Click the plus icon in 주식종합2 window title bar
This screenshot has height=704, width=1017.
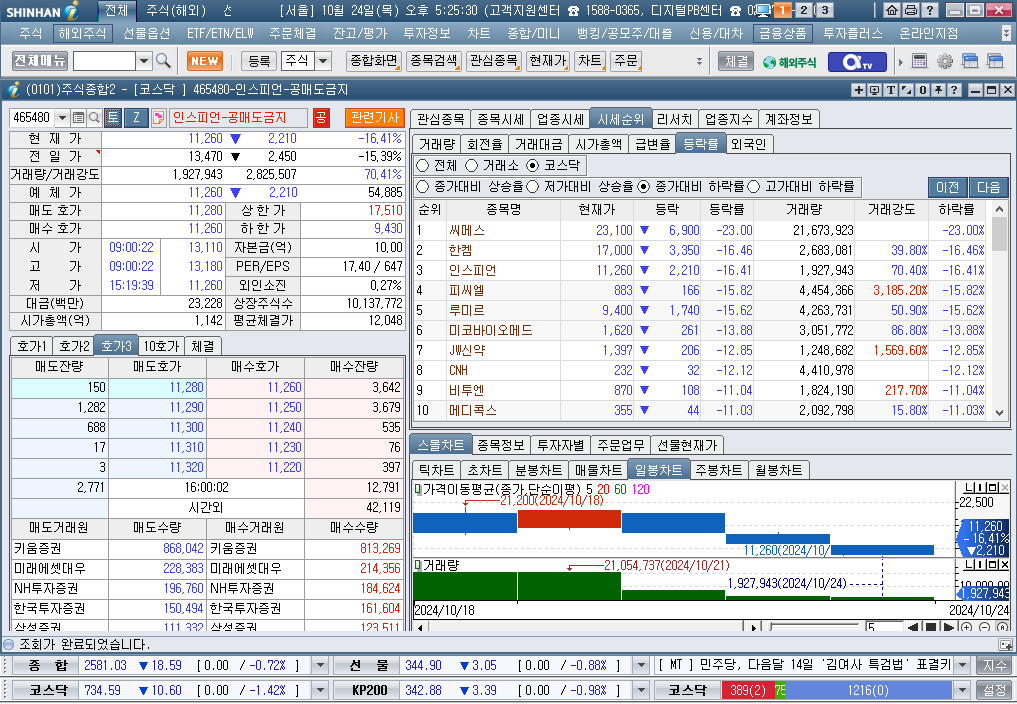coord(858,90)
